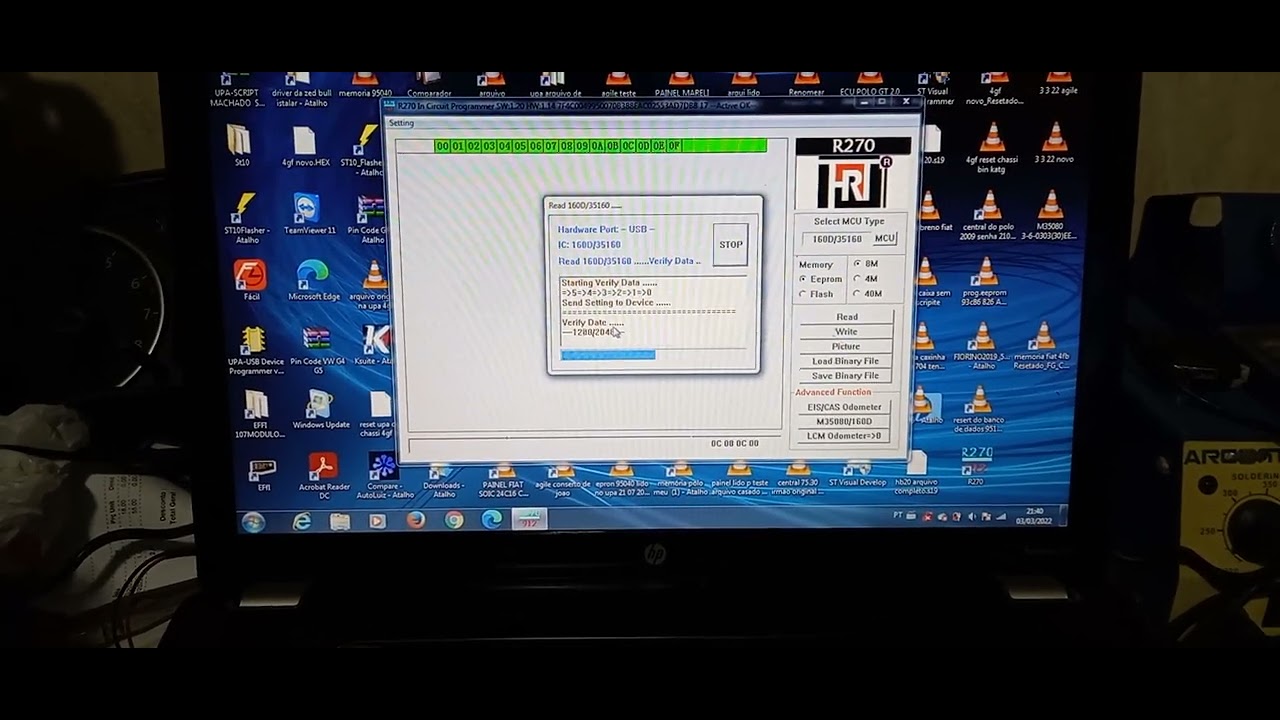
Task: Click the R270 programmer taskbar button
Action: [529, 519]
